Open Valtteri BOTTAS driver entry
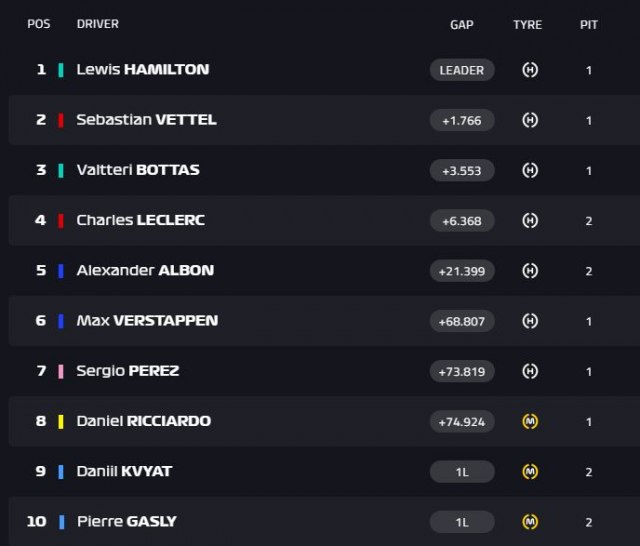640x546 pixels. (x=138, y=170)
